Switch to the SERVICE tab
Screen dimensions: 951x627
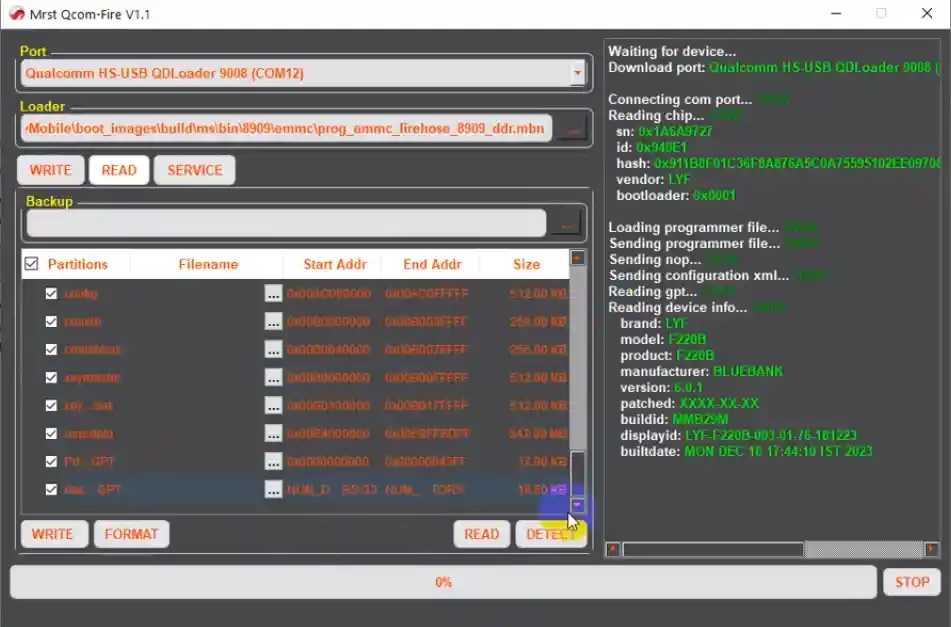click(x=194, y=170)
